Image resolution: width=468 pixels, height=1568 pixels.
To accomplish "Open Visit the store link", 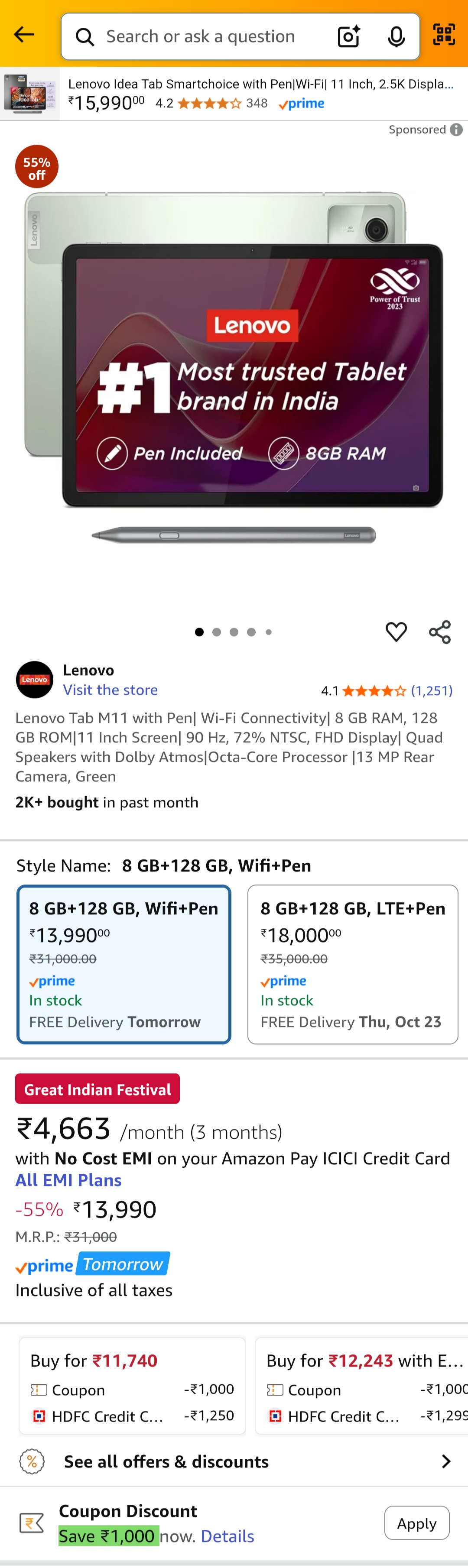I will coord(110,690).
